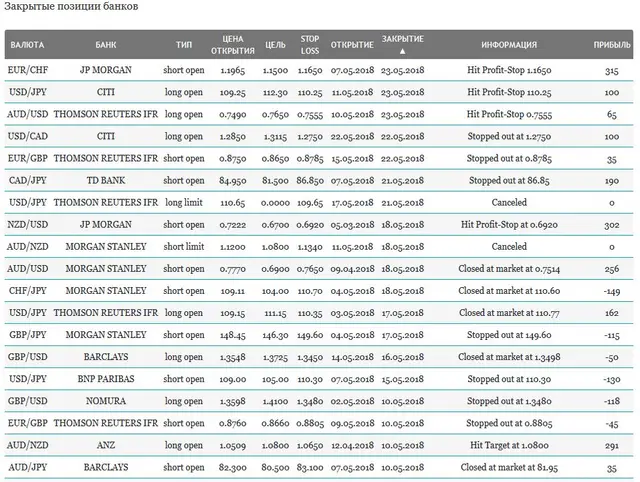Viewport: 640px width, 482px height.
Task: Click opening date 09.04.2018
Action: click(352, 269)
